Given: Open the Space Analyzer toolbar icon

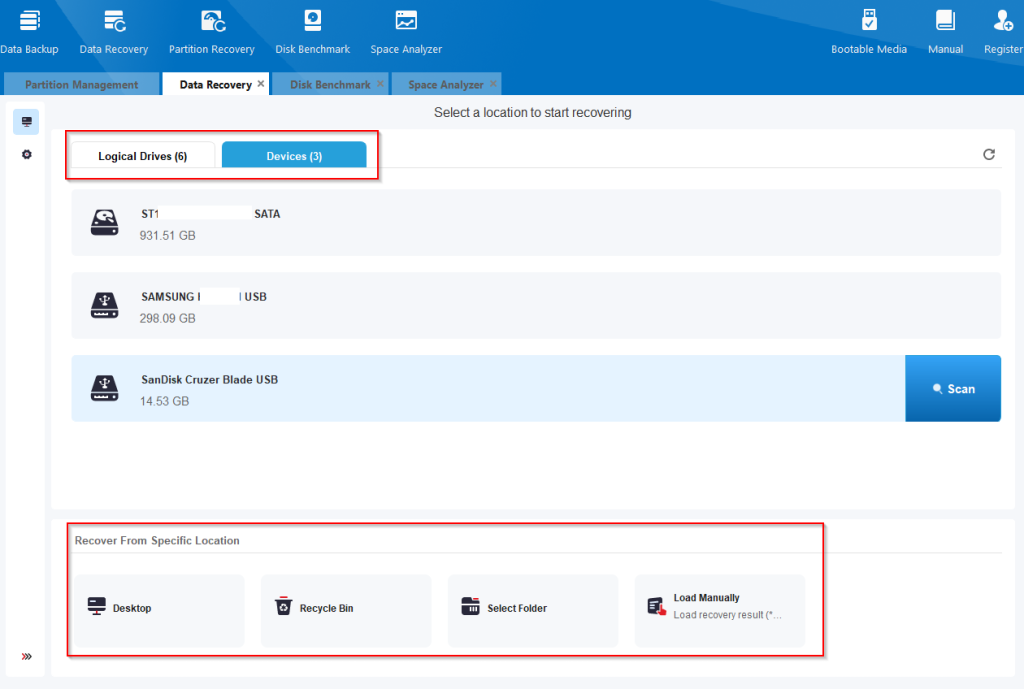Looking at the screenshot, I should [406, 21].
